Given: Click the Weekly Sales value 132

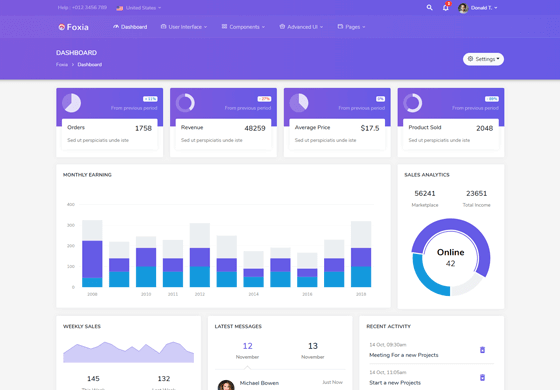Looking at the screenshot, I should coord(164,379).
